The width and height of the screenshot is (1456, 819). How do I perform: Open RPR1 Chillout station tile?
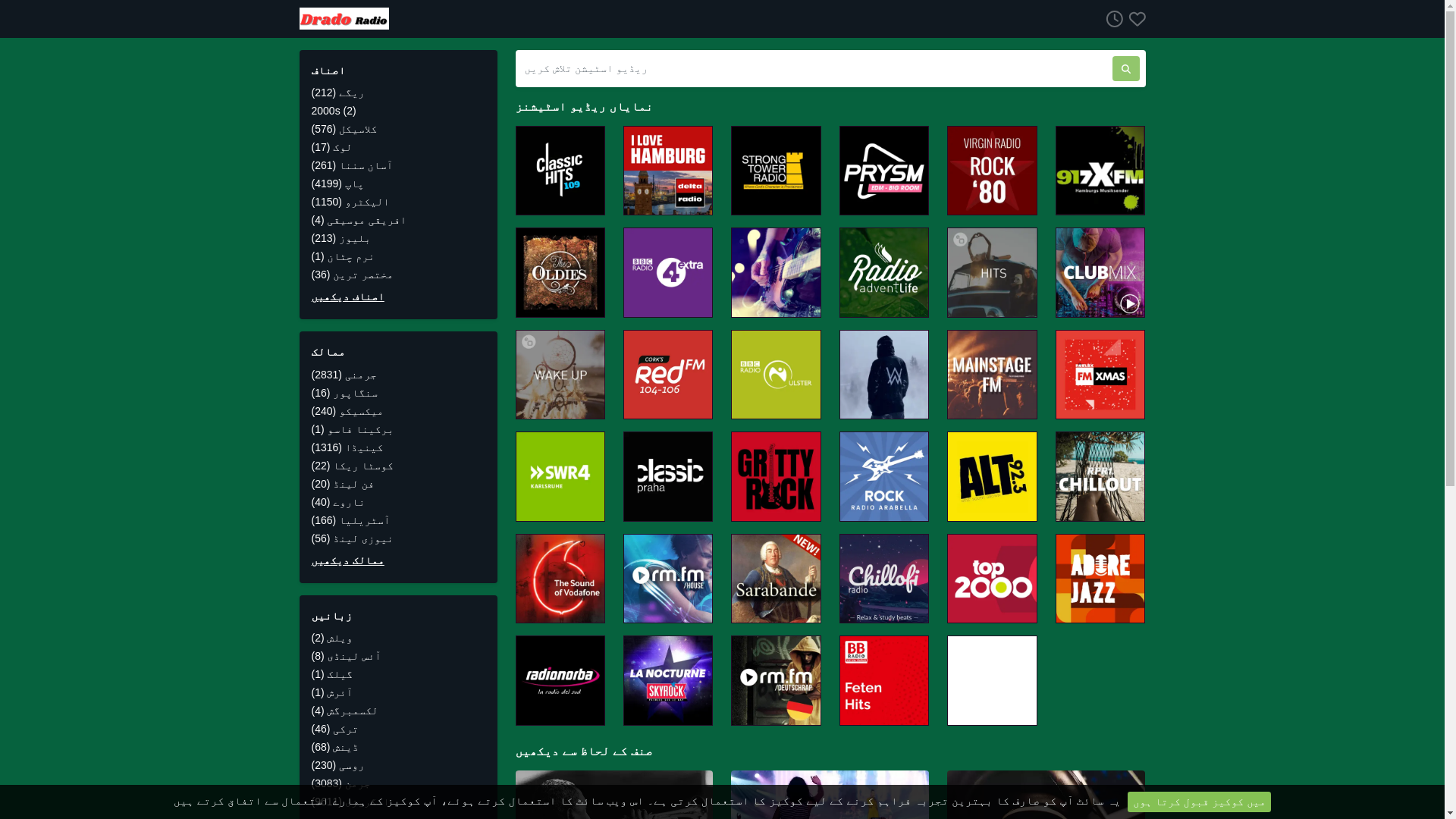pyautogui.click(x=1100, y=477)
